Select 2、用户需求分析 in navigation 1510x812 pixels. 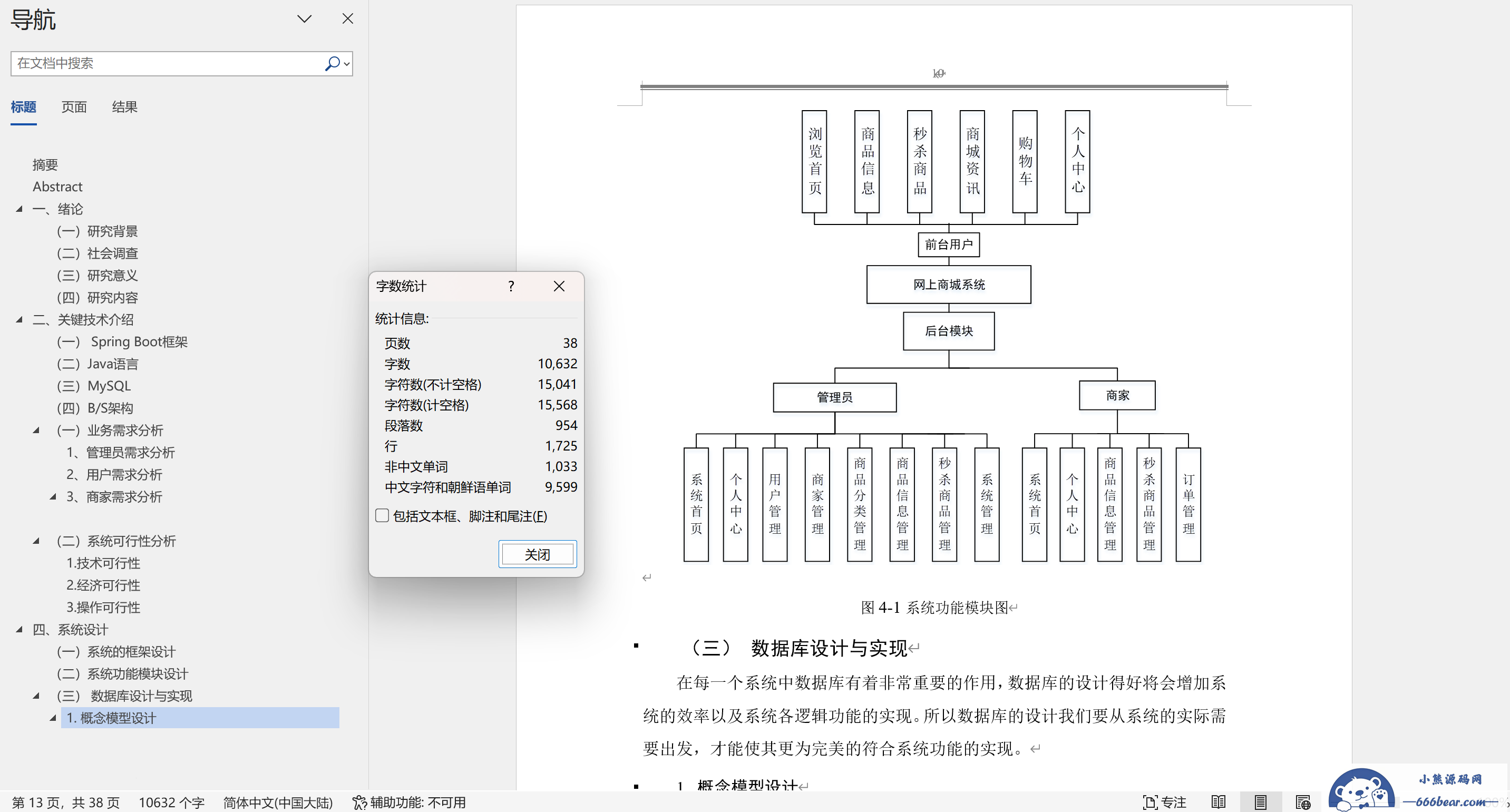tap(114, 475)
